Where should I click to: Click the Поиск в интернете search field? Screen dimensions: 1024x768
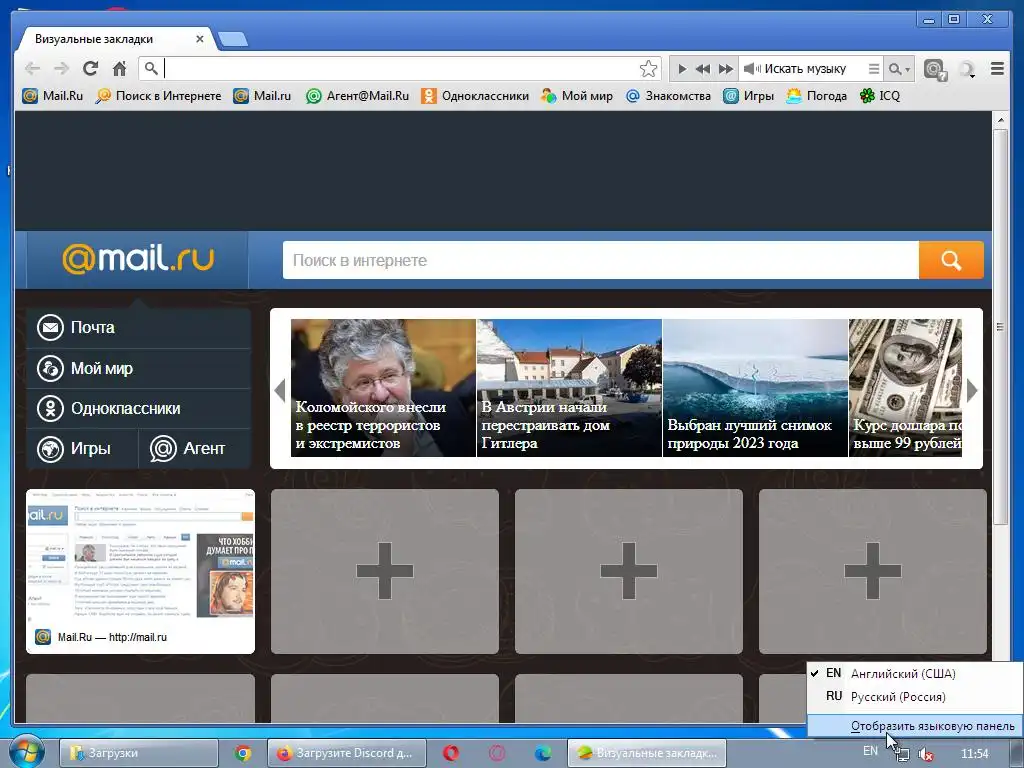tap(600, 260)
